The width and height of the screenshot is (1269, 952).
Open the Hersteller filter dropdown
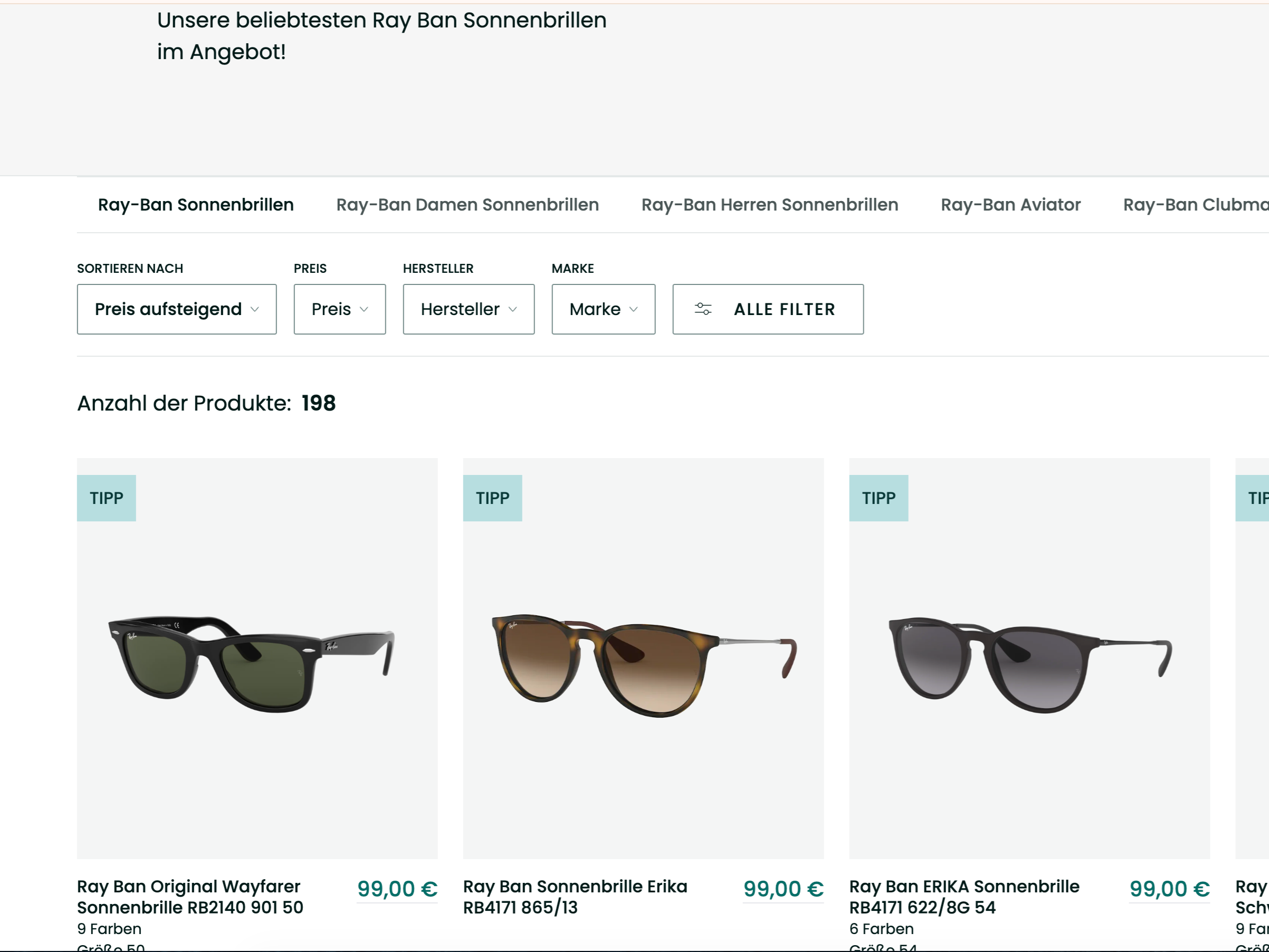pyautogui.click(x=469, y=309)
